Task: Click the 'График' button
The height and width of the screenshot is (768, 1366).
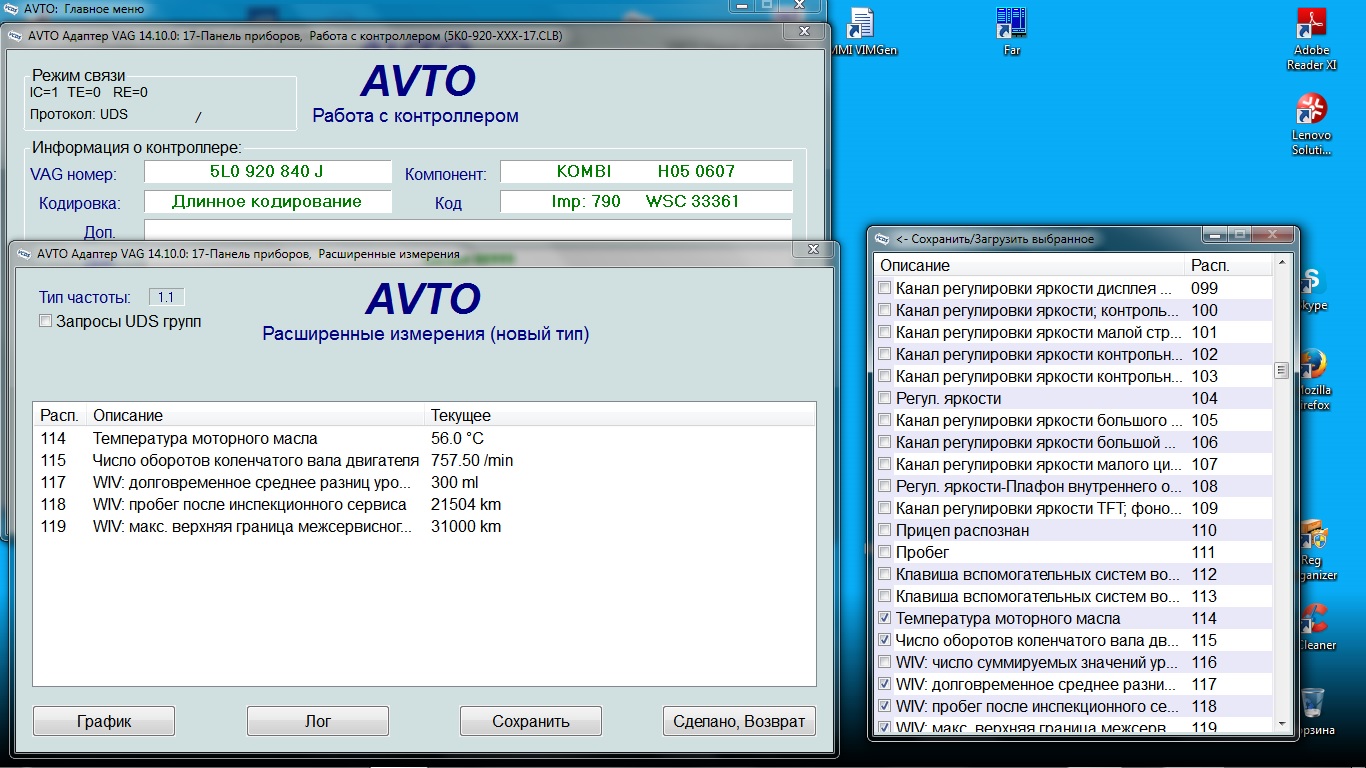Action: coord(104,721)
